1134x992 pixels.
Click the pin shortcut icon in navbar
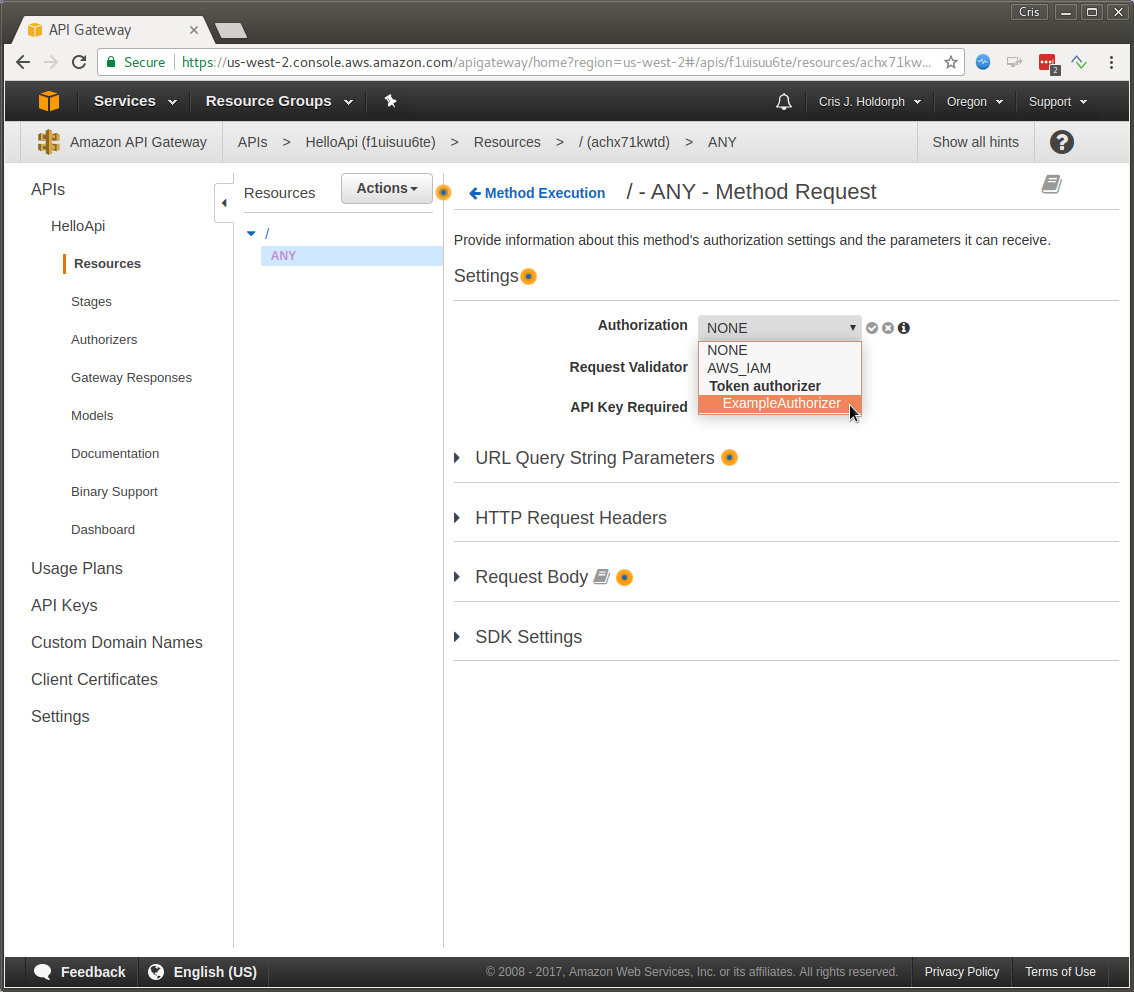391,101
